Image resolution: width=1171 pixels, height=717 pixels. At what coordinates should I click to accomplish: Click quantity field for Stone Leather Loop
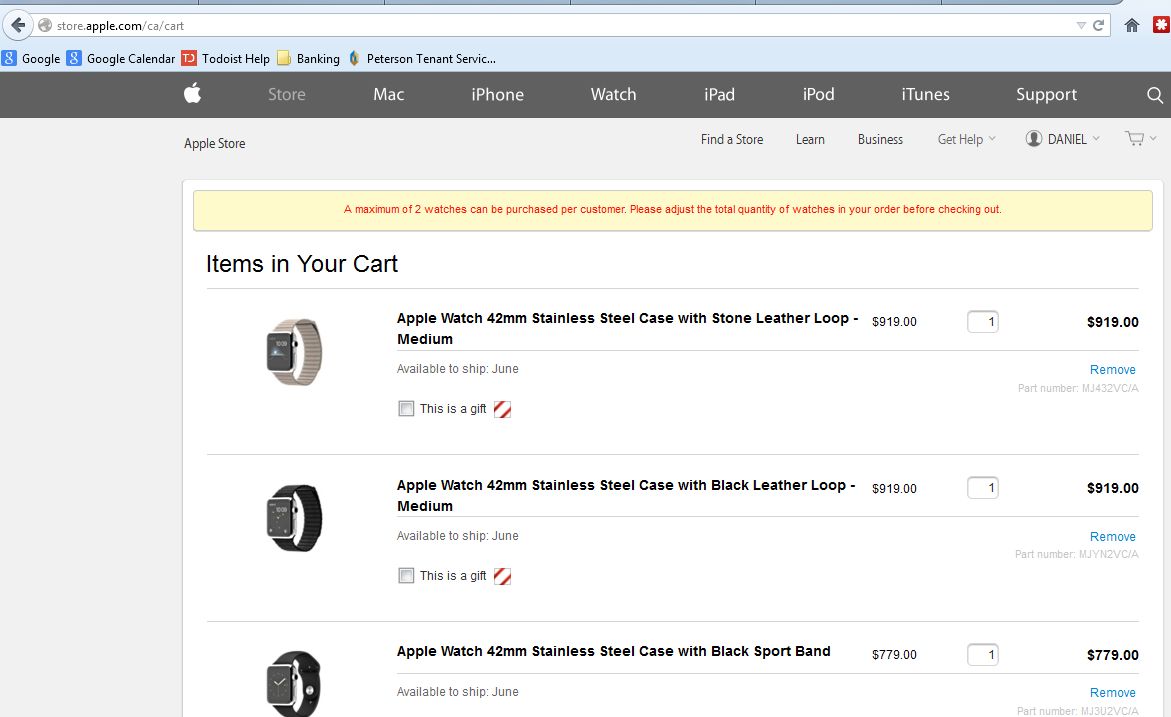[983, 322]
